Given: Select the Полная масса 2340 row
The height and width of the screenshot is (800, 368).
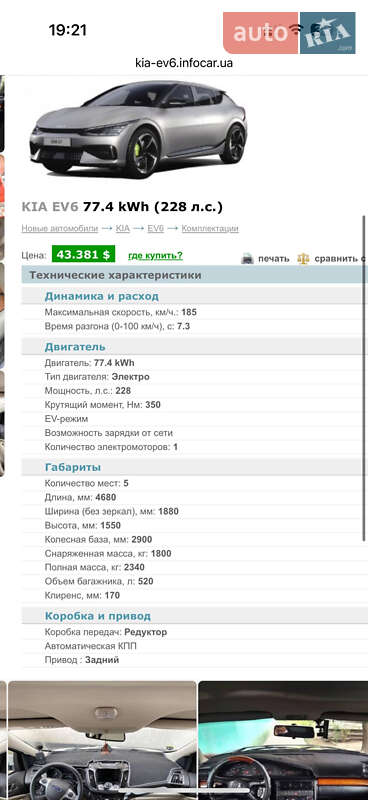Looking at the screenshot, I should coord(194,567).
